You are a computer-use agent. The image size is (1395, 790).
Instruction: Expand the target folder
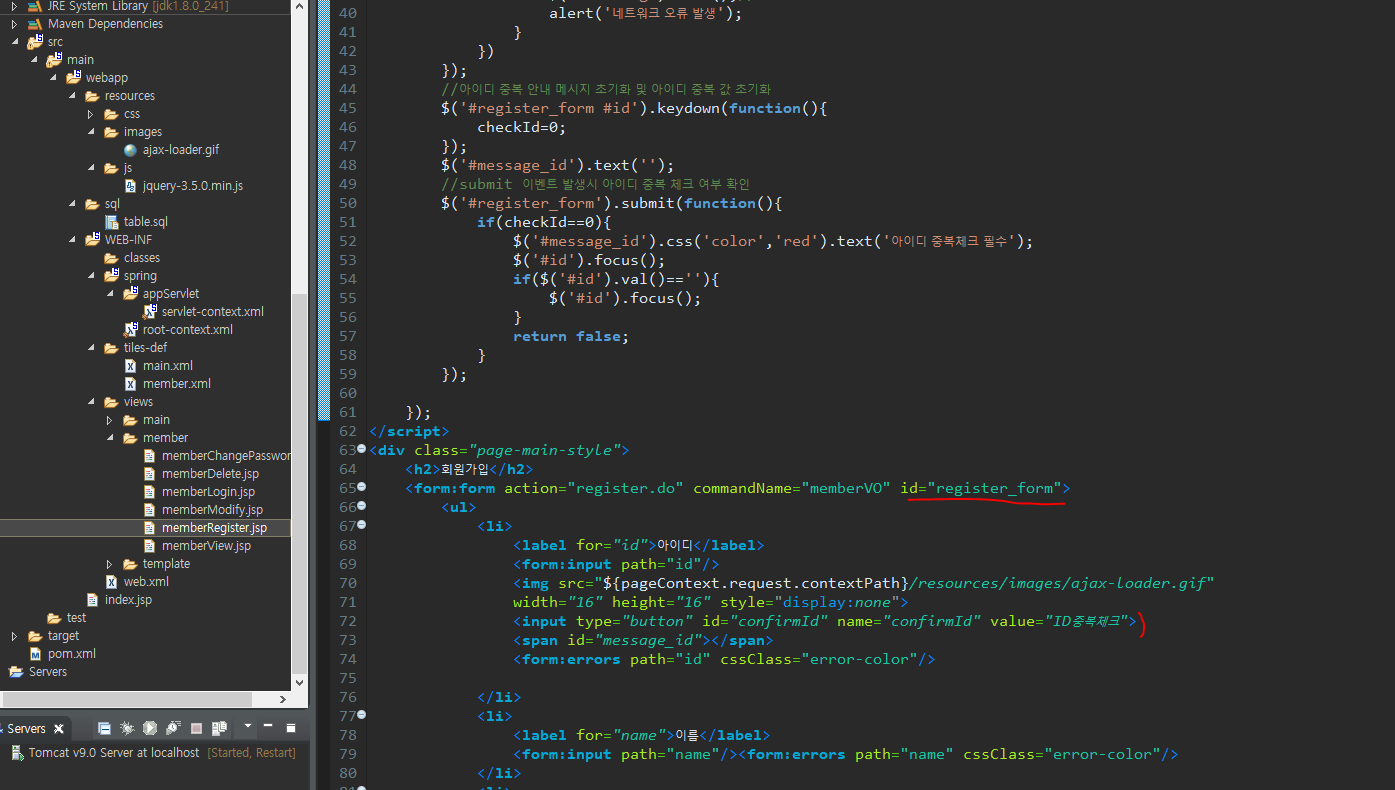coord(14,636)
